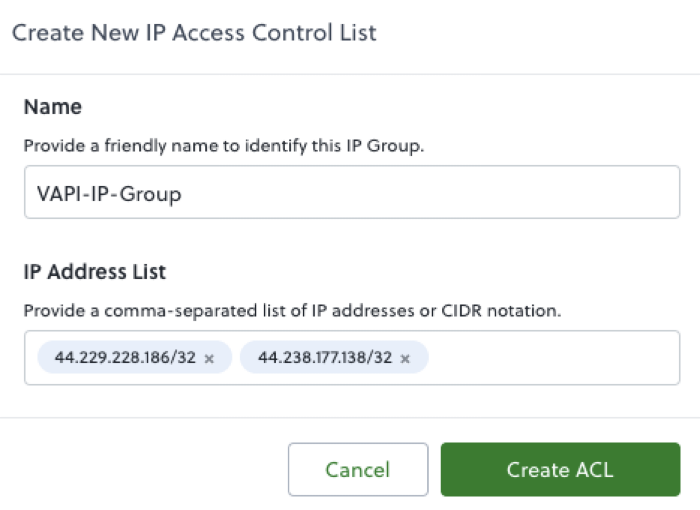Click the dialog title Create New IP Access Control List

(x=194, y=32)
